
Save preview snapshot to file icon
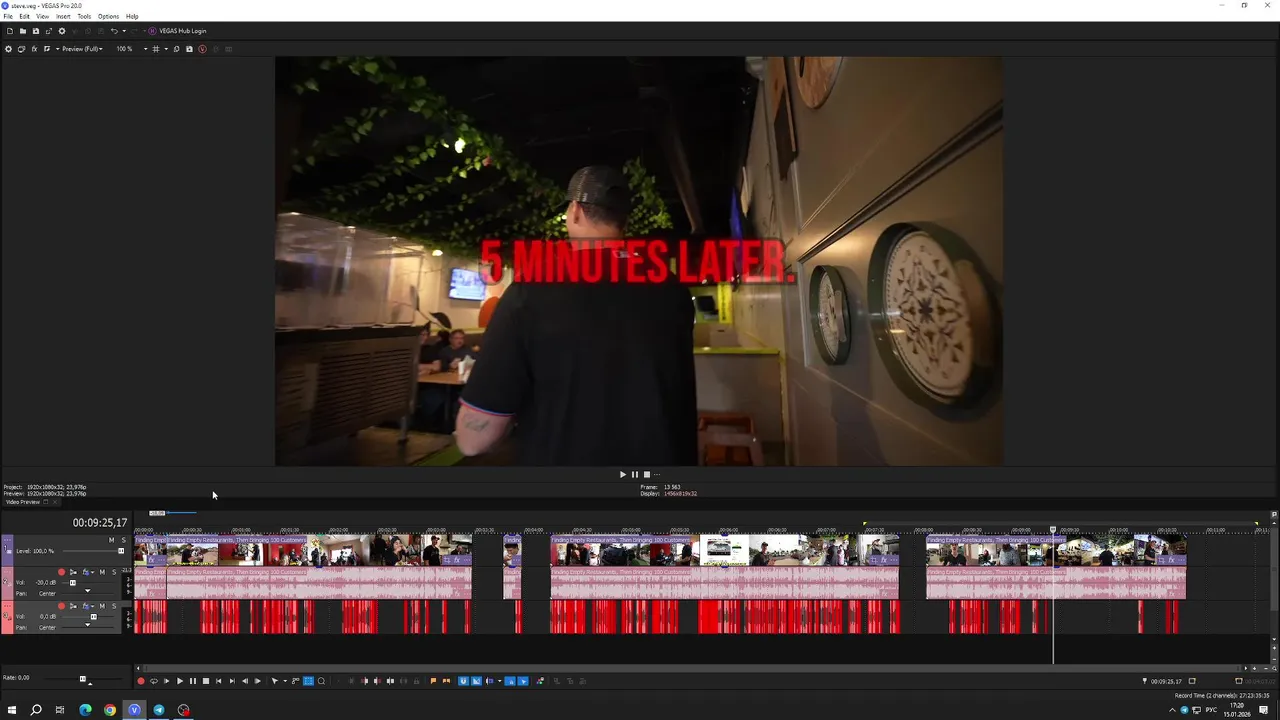(189, 49)
